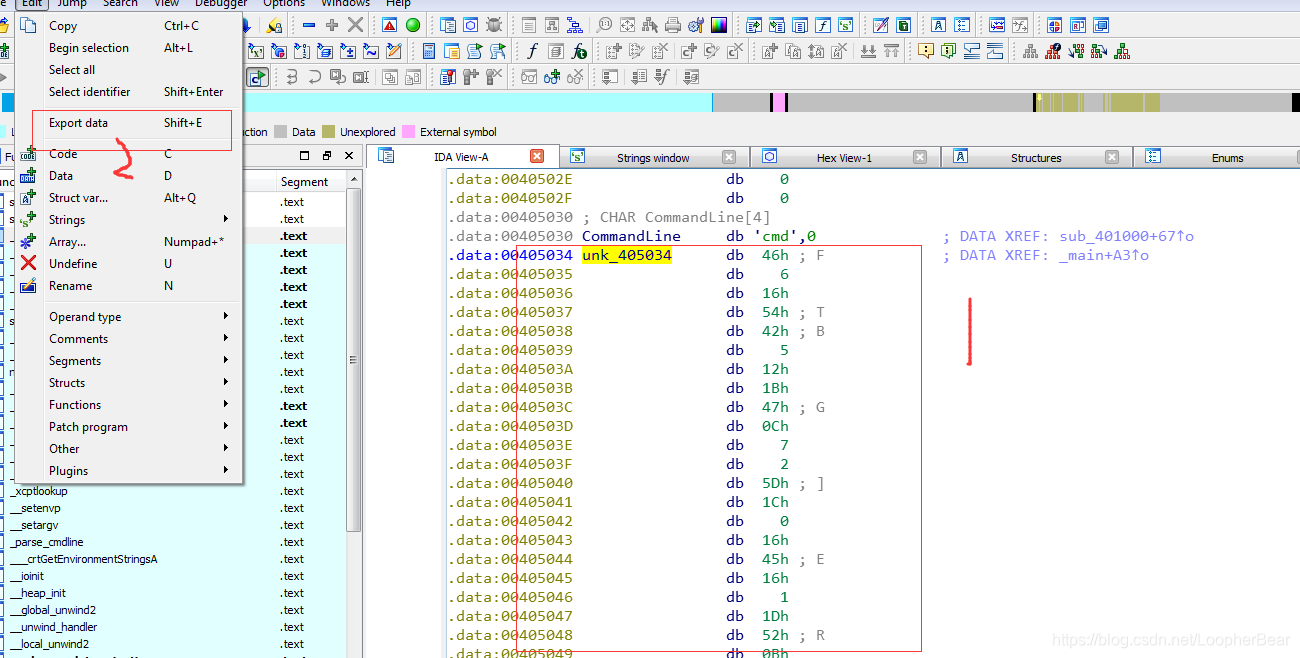Viewport: 1300px width, 658px height.
Task: Select Begin selection menu entry
Action: (x=129, y=48)
